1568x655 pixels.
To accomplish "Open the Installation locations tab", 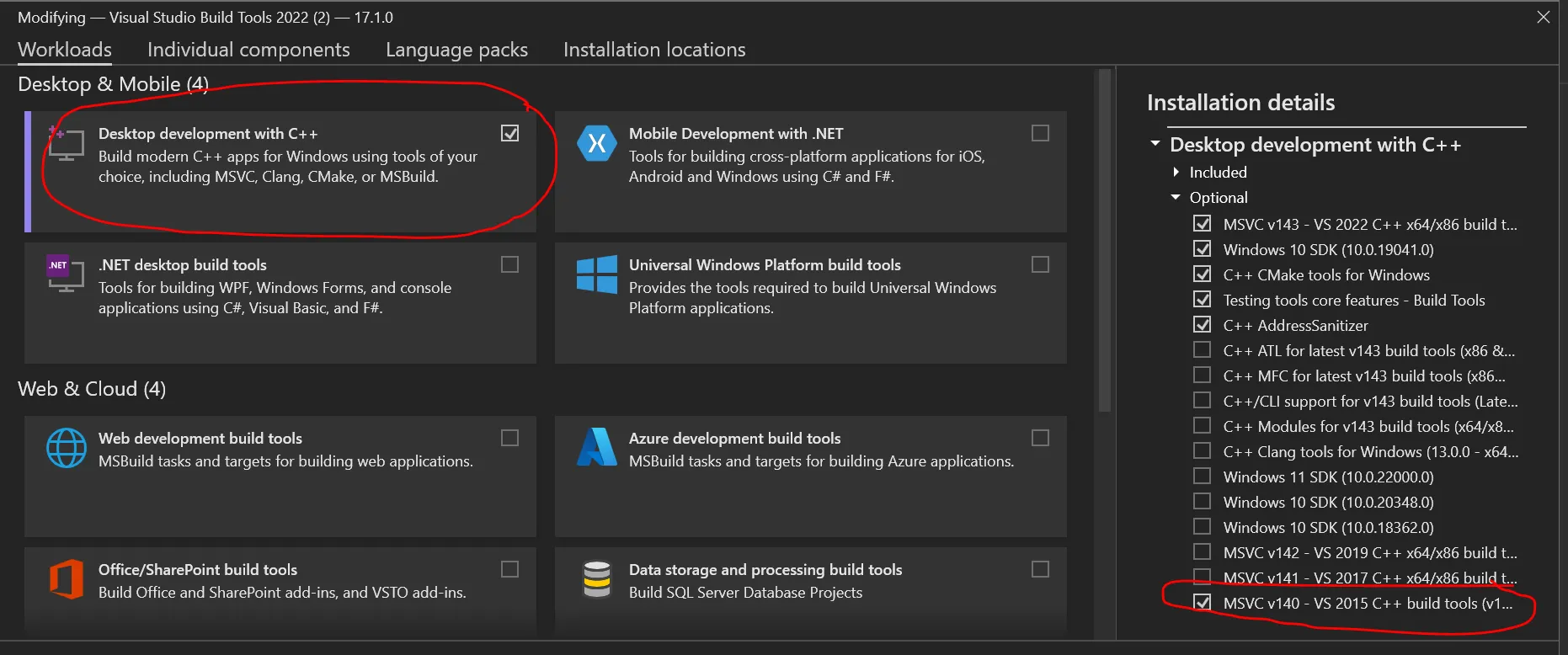I will tap(654, 50).
